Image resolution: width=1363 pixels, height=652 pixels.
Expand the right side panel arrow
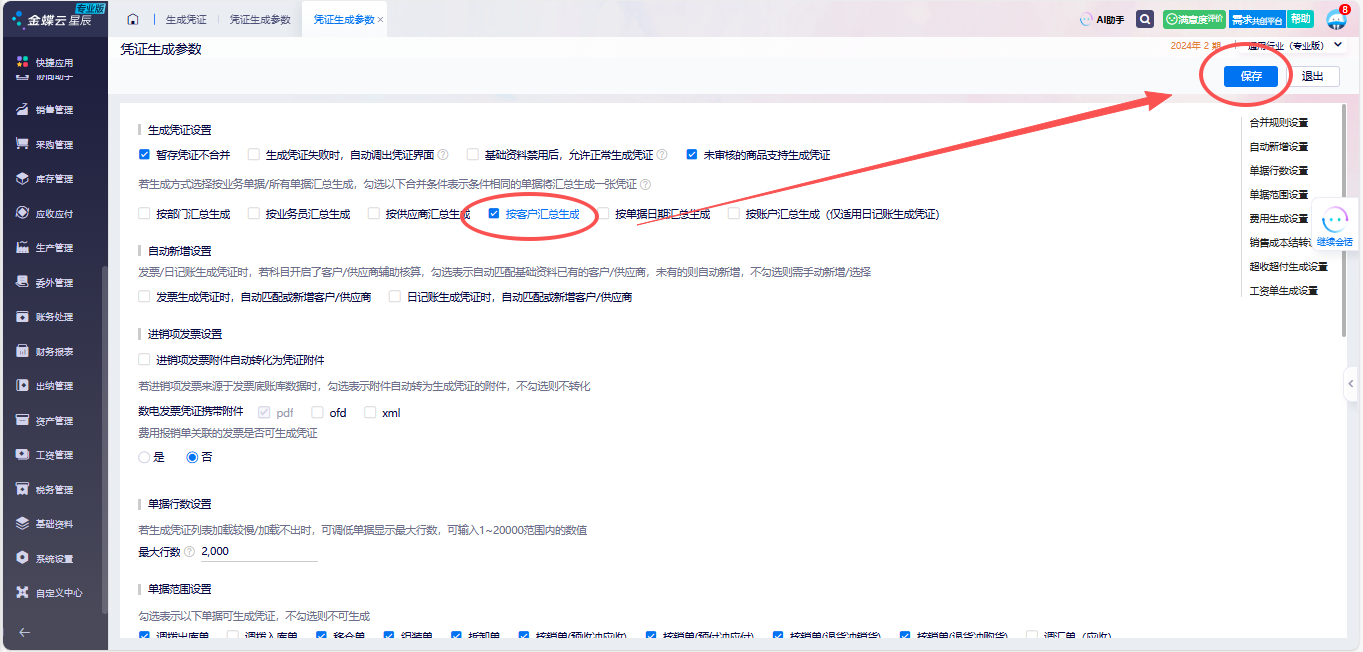(x=1351, y=383)
